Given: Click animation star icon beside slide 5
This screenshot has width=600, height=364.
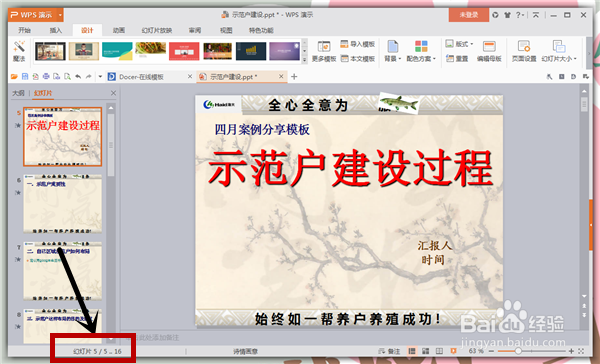Looking at the screenshot, I should 18,125.
